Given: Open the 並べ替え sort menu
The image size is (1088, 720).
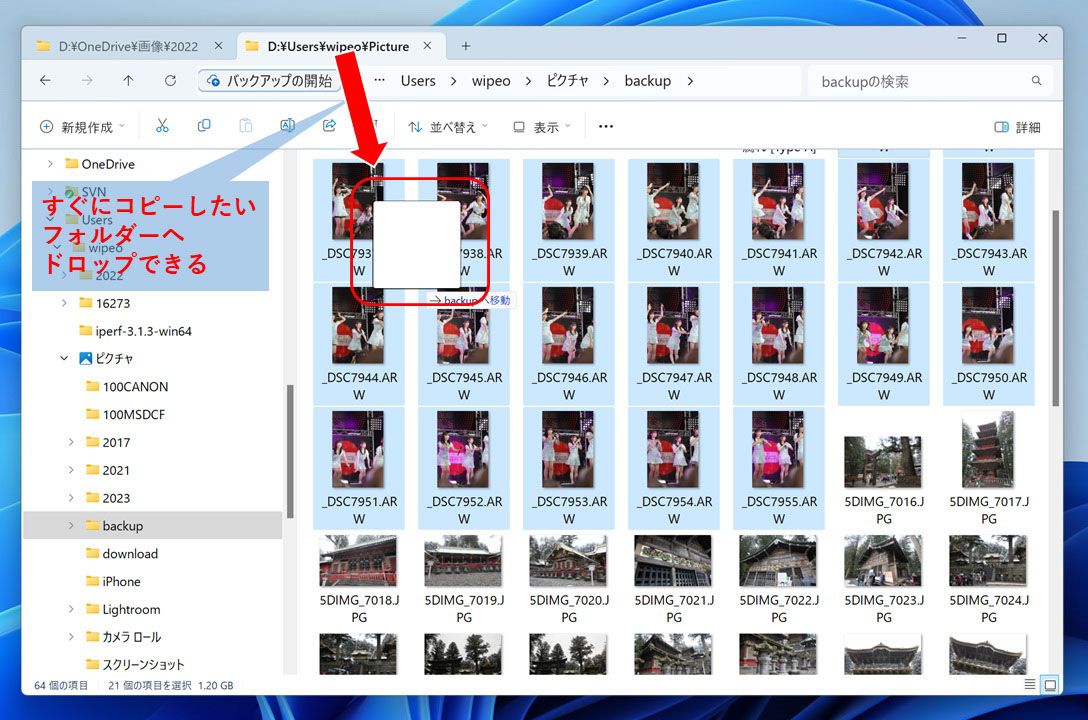Looking at the screenshot, I should (448, 127).
